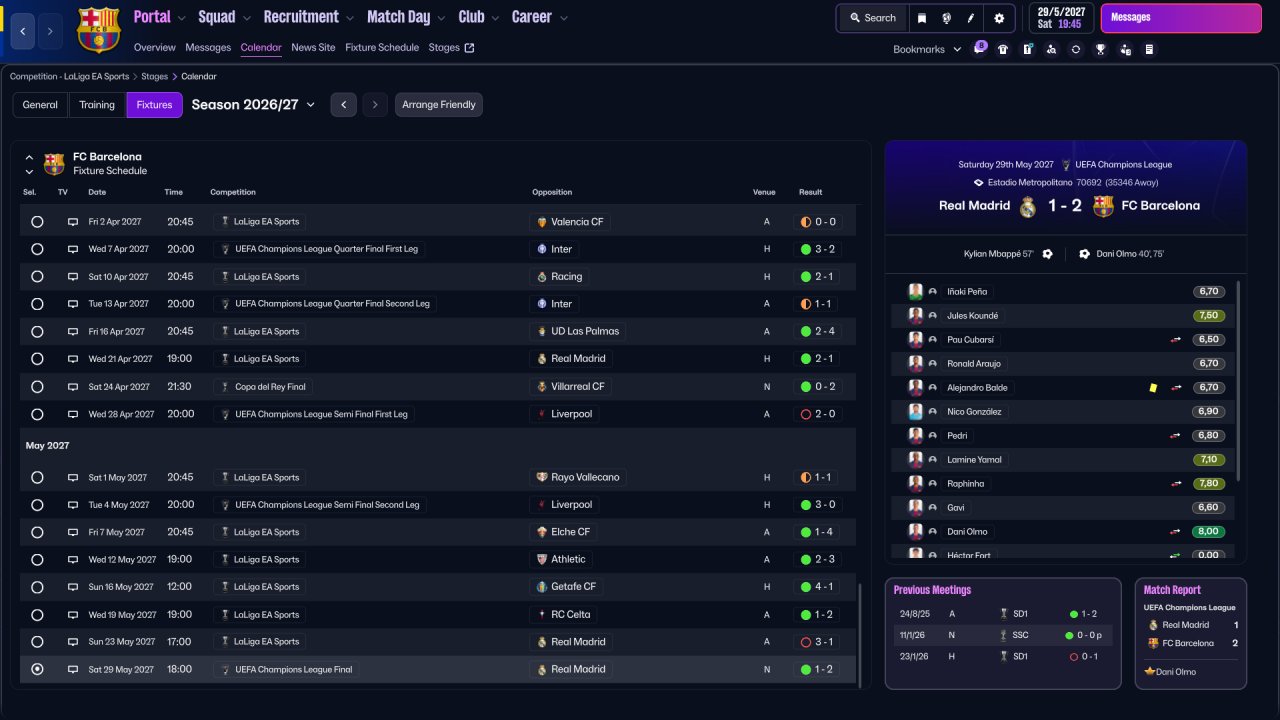This screenshot has height=720, width=1280.
Task: Click the purple Messages button
Action: pos(1181,18)
